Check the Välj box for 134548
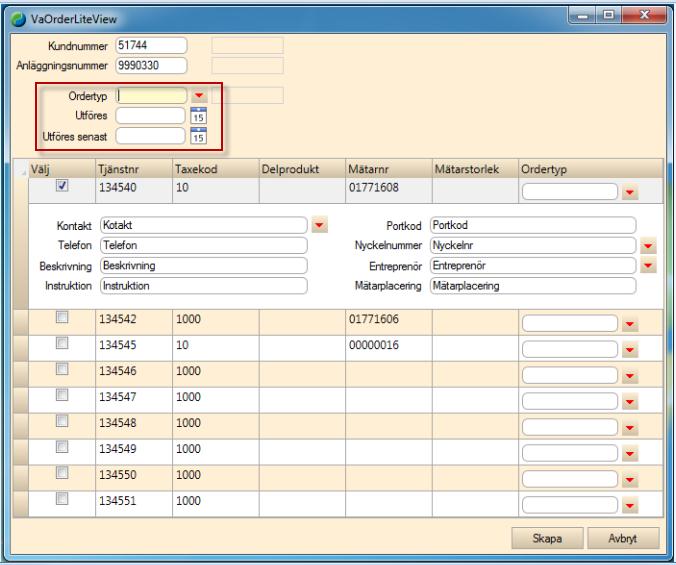This screenshot has height=565, width=676. (x=62, y=421)
